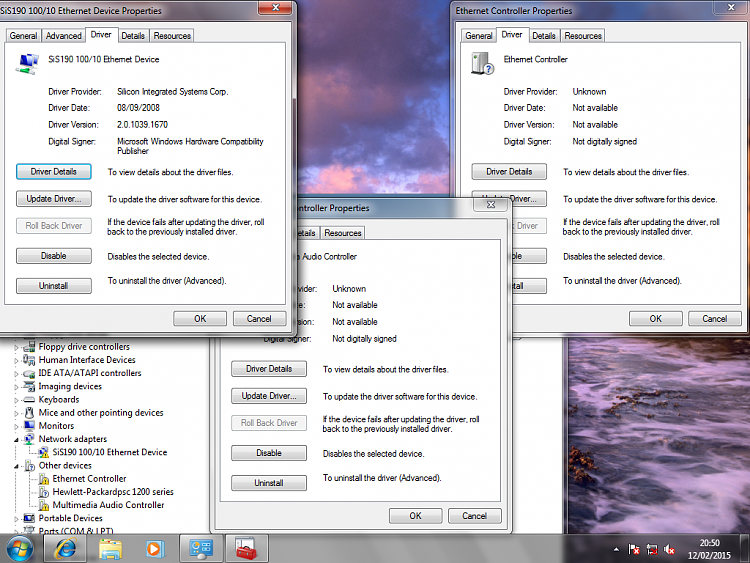The image size is (750, 563).
Task: Open the Details tab in Ethernet Controller Properties
Action: point(544,36)
